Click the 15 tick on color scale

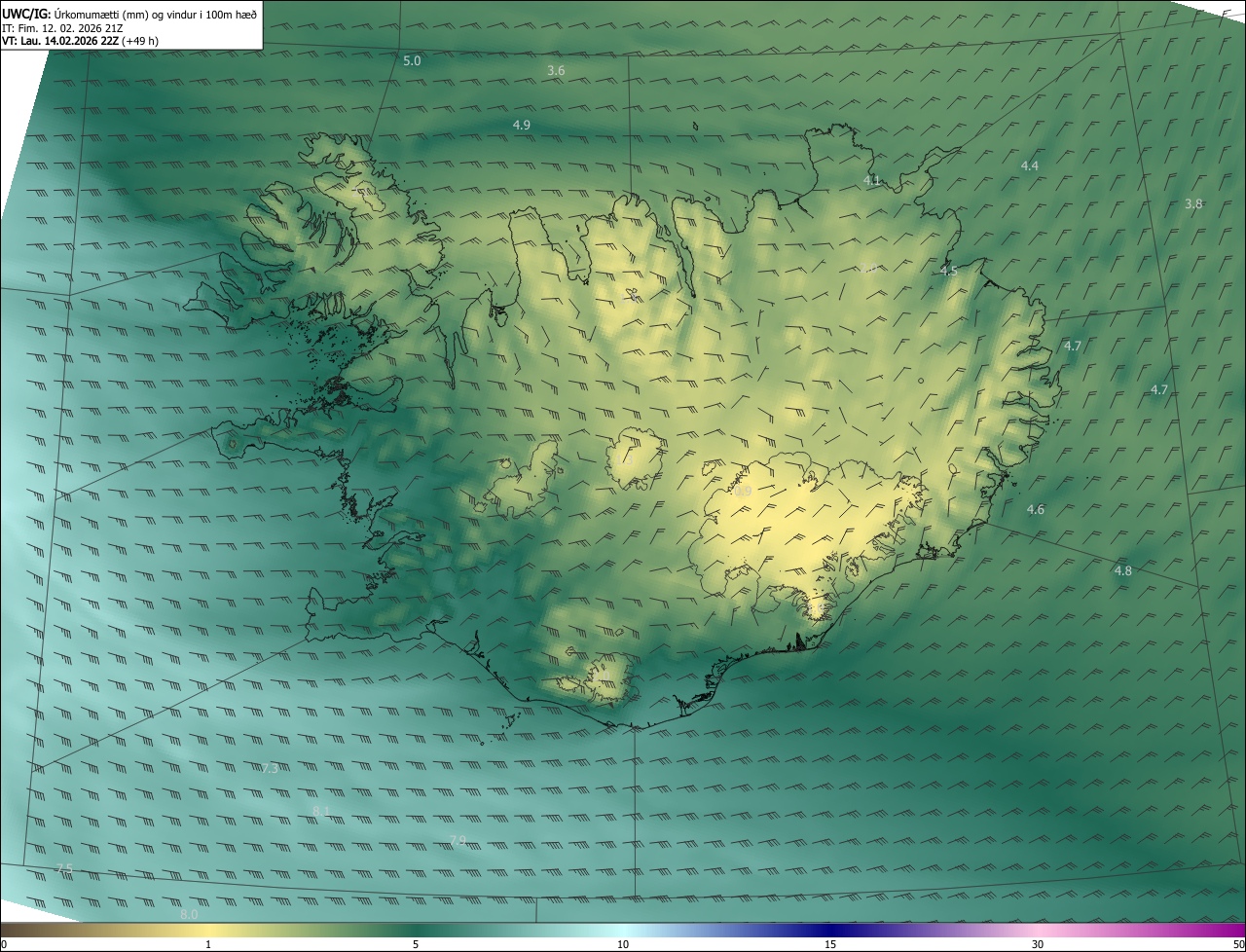(830, 945)
